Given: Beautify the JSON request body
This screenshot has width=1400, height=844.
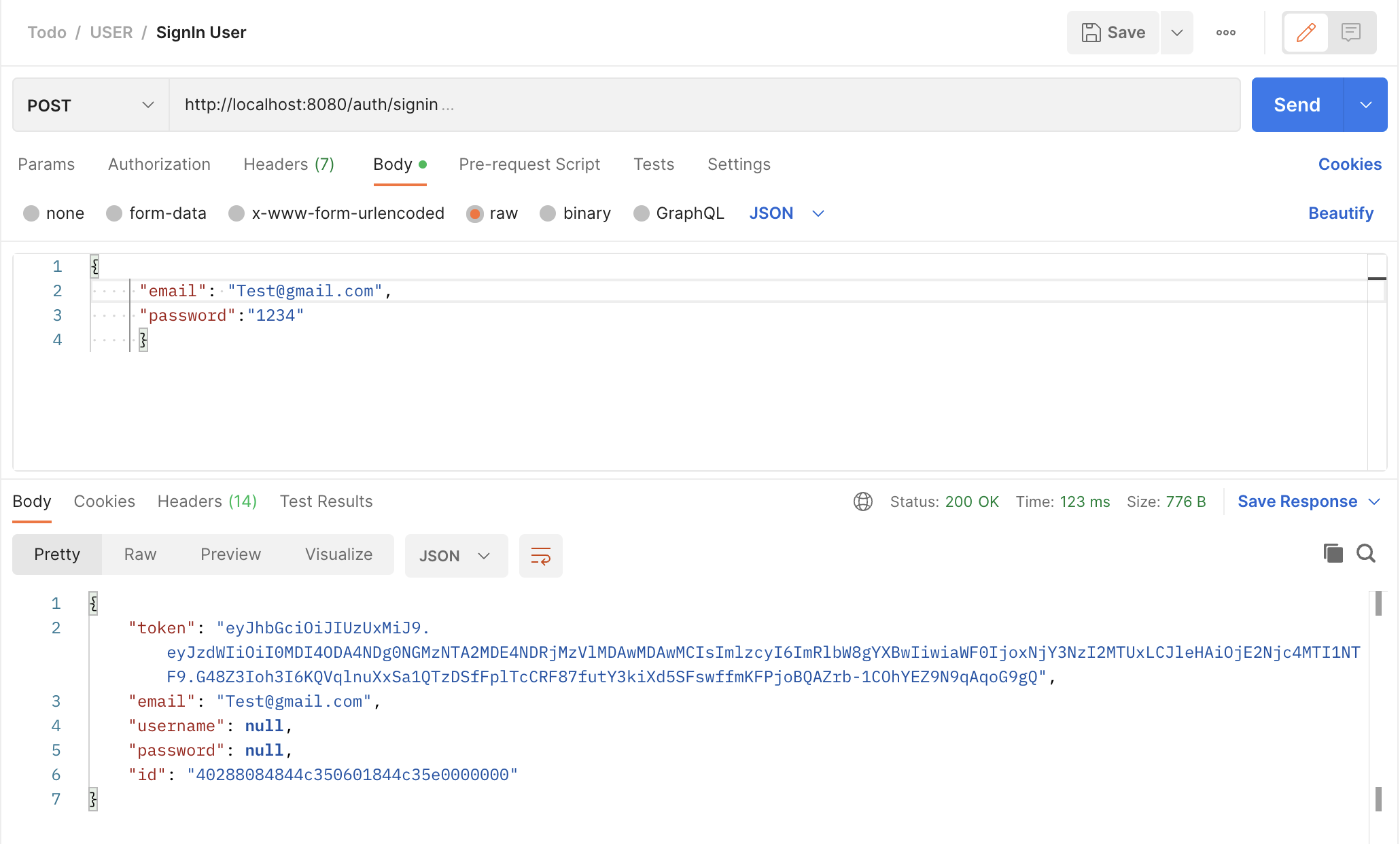Looking at the screenshot, I should coord(1341,213).
